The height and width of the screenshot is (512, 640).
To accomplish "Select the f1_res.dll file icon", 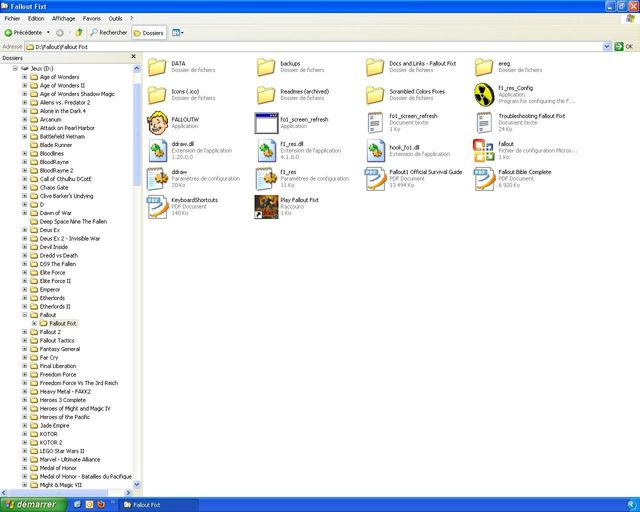I will [267, 151].
